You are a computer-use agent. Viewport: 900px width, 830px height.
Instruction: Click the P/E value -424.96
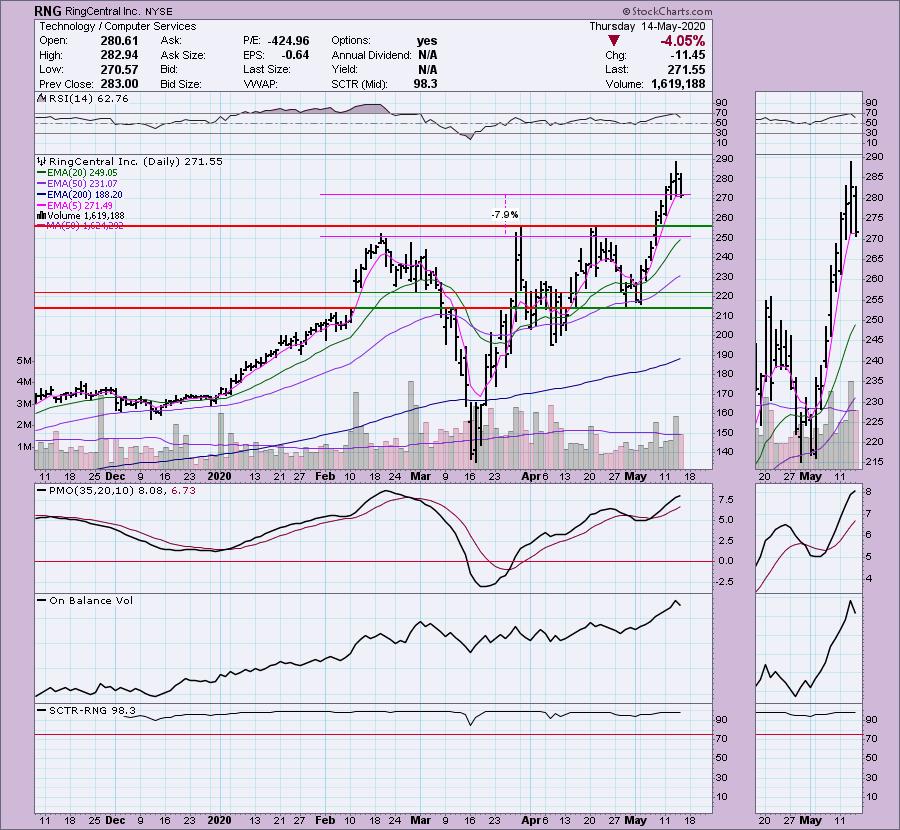pyautogui.click(x=288, y=41)
